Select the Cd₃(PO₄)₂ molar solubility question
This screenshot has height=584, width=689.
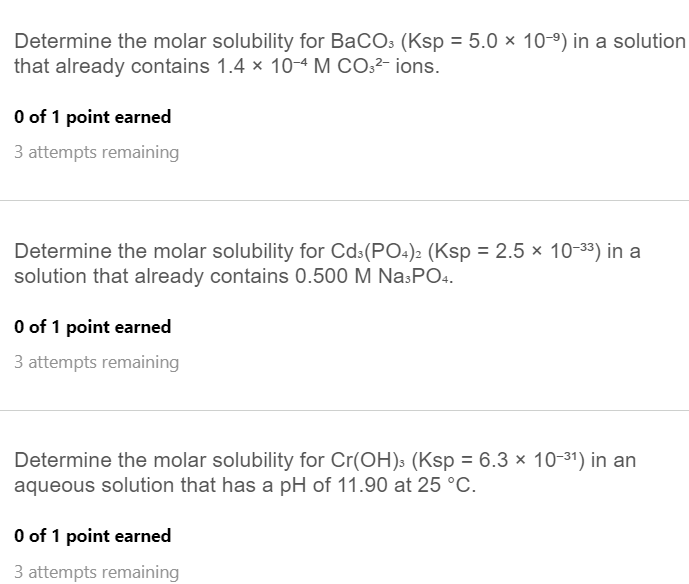coord(327,264)
